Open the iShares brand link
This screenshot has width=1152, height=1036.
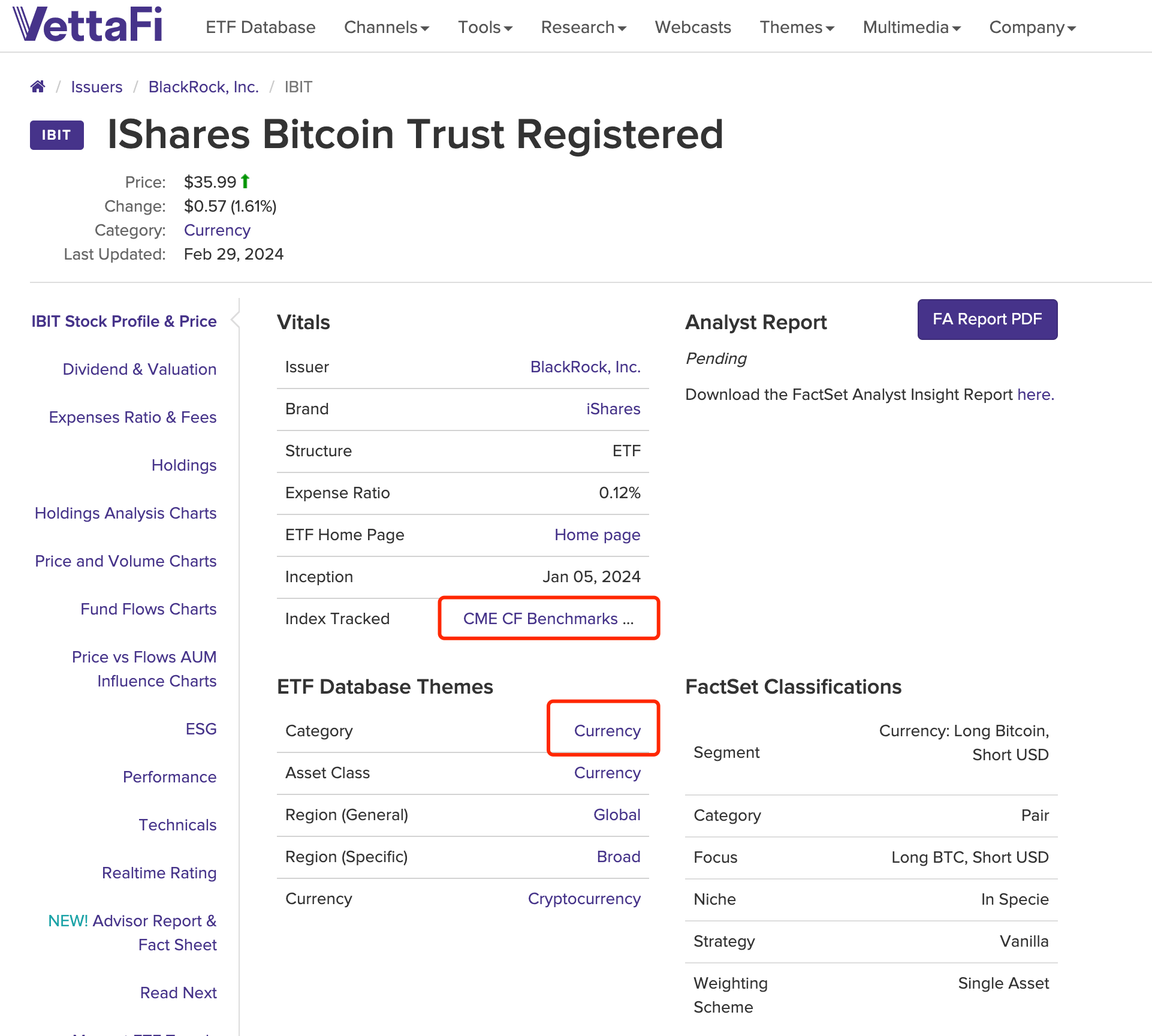tap(613, 409)
